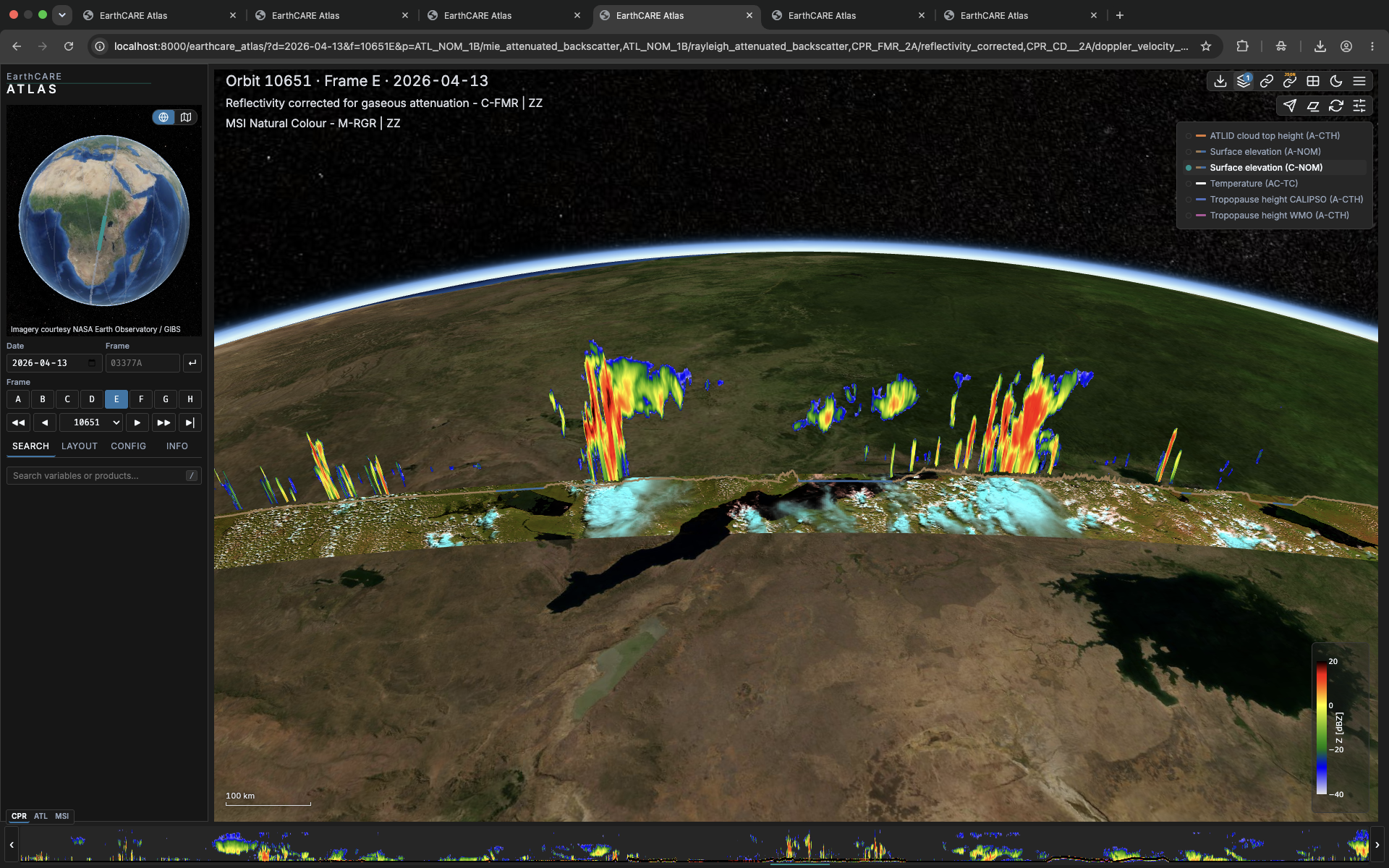Open the sliders settings icon
This screenshot has width=1389, height=868.
pos(1359,106)
